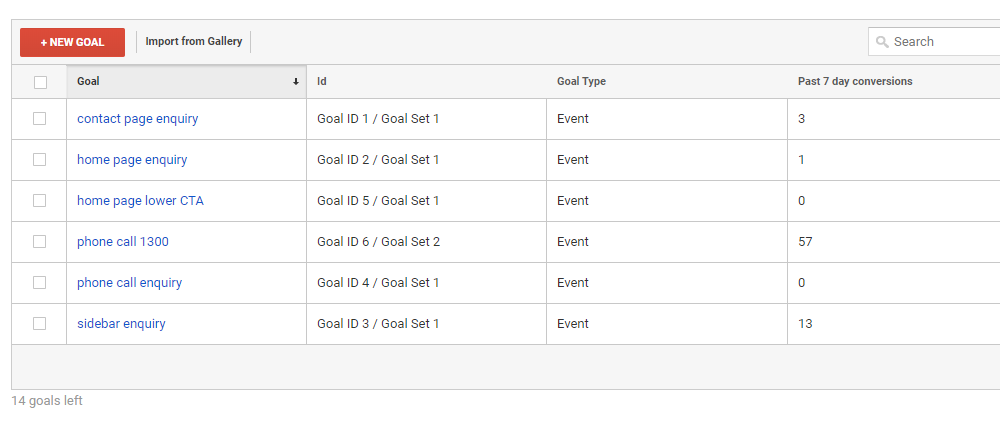Tick the sidebar enquiry checkbox
Screen dimensions: 1000x443
tap(40, 324)
